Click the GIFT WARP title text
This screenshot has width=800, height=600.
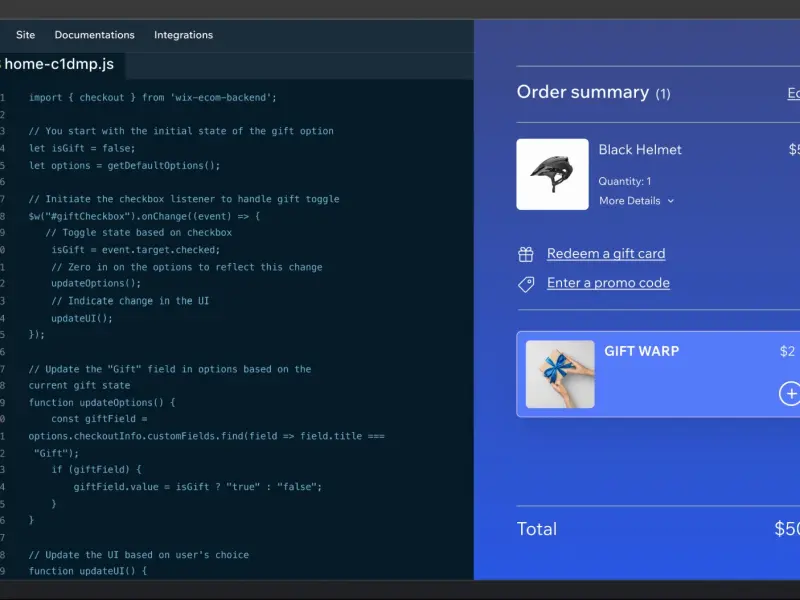[x=641, y=351]
